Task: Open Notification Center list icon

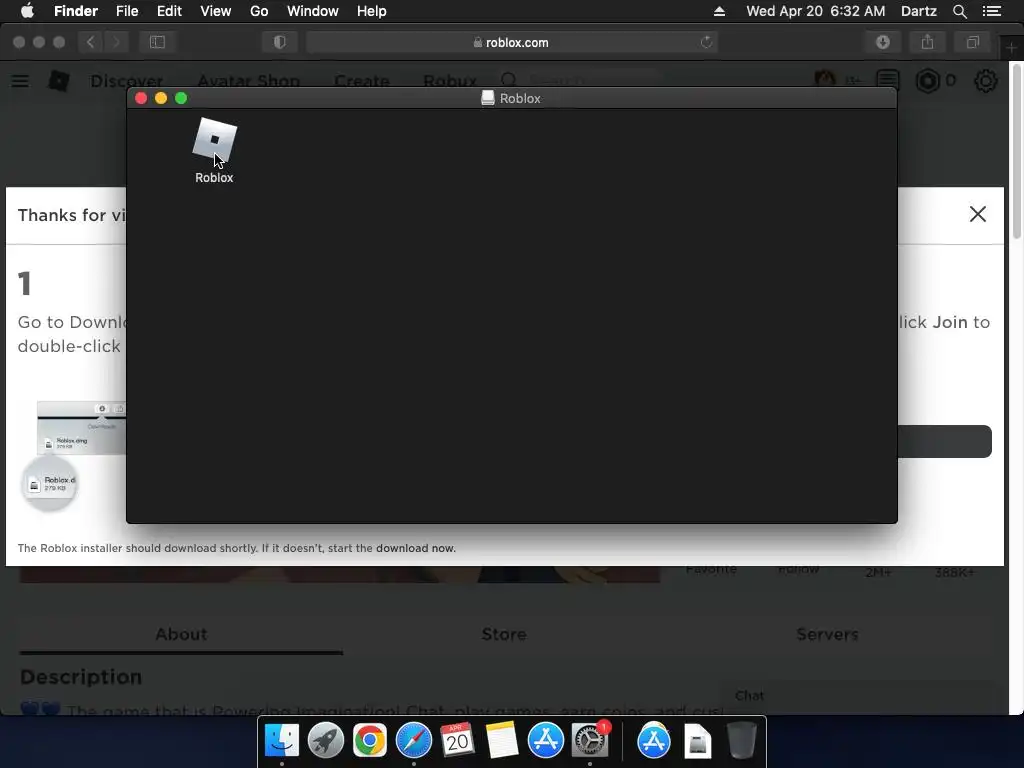Action: pyautogui.click(x=992, y=11)
